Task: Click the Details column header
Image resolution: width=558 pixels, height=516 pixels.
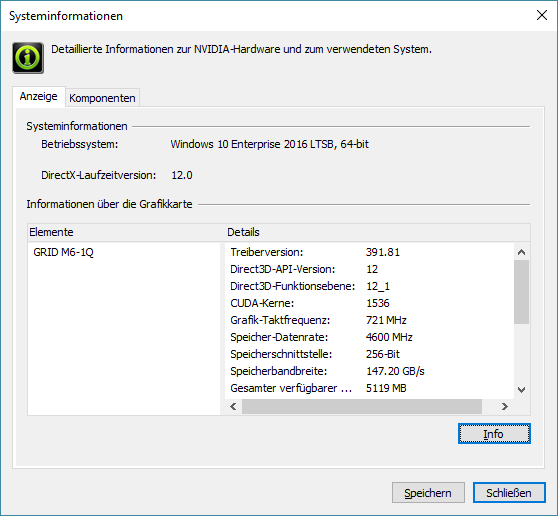Action: click(x=377, y=232)
